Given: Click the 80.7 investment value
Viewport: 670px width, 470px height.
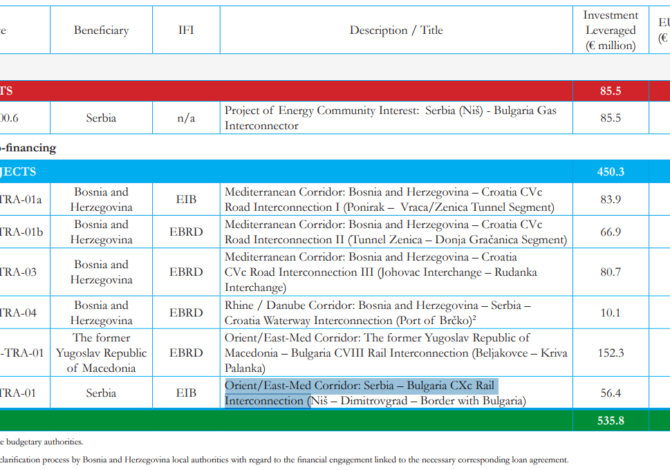Looking at the screenshot, I should coord(610,272).
